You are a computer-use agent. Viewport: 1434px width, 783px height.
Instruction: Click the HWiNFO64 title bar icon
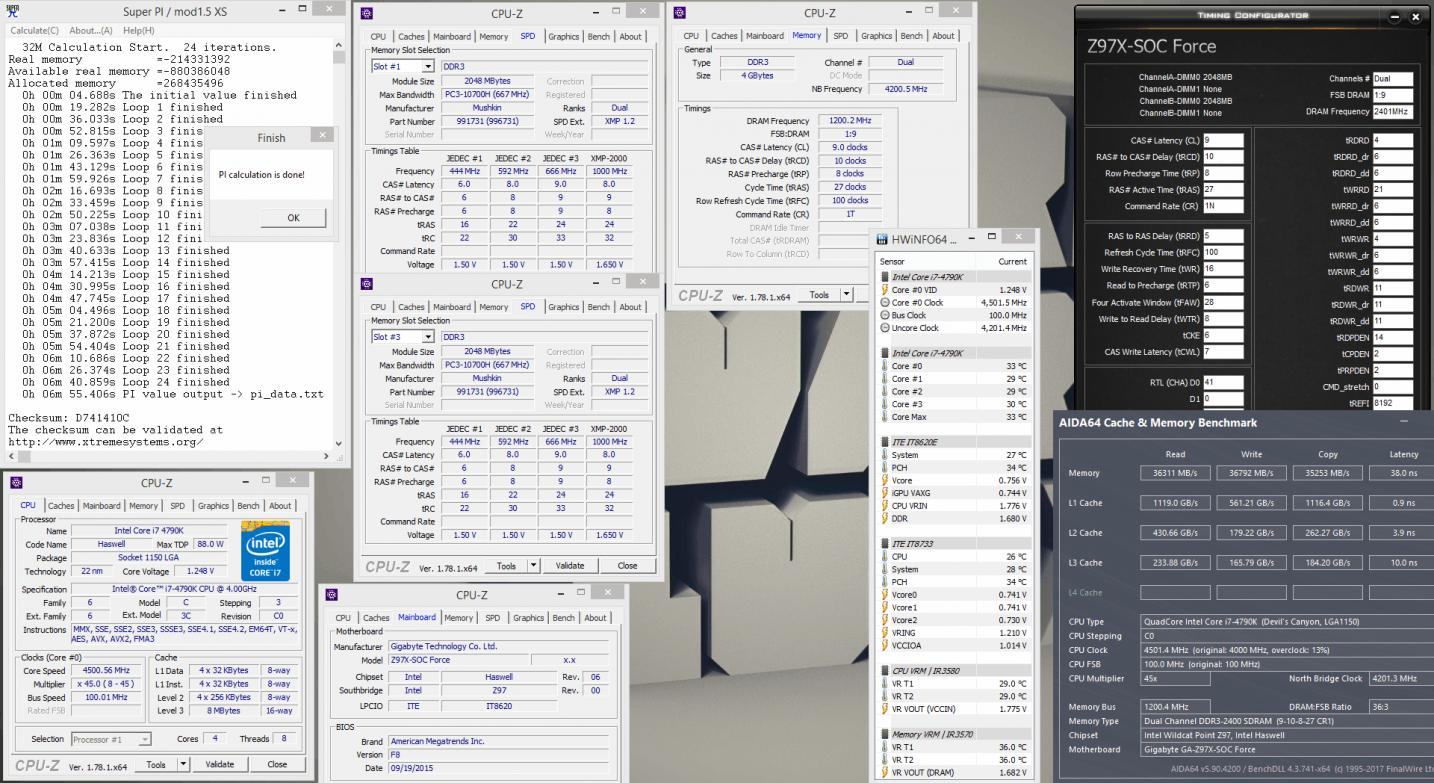(882, 239)
